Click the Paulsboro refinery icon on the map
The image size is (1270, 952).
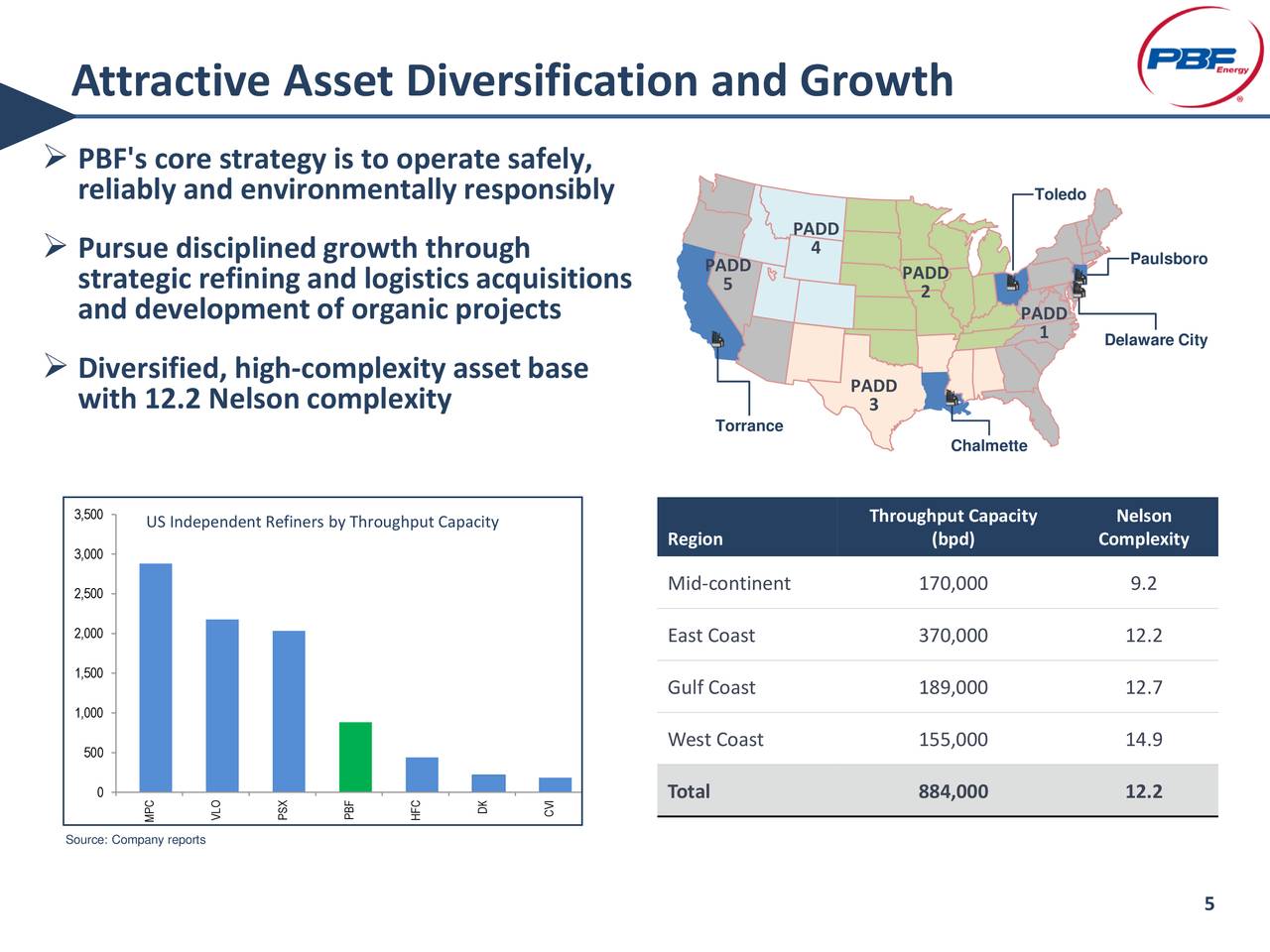coord(1079,276)
